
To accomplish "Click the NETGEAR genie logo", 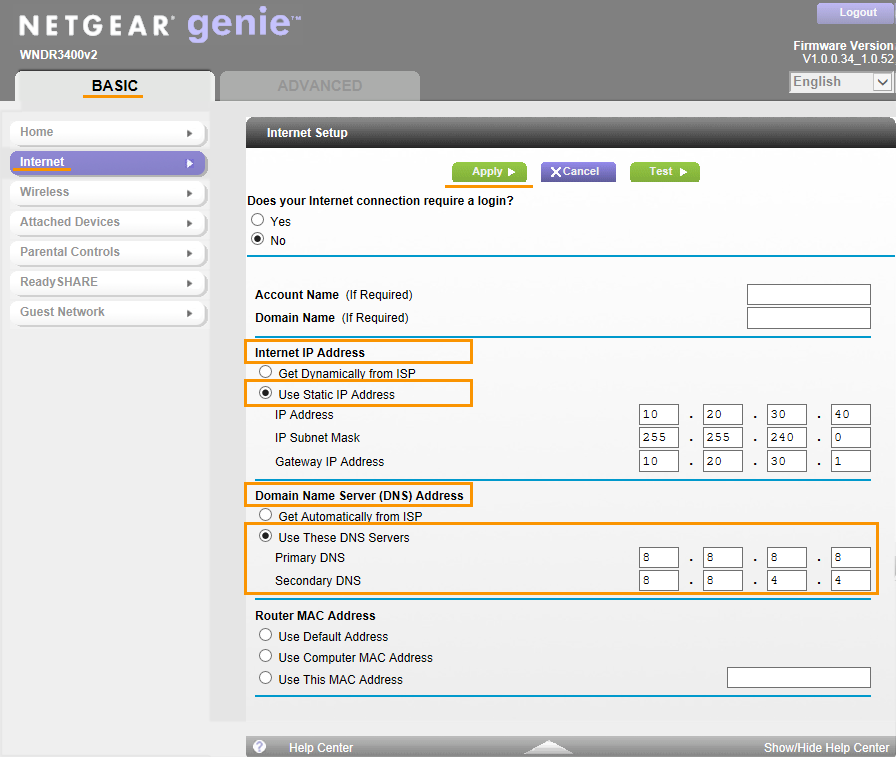I will (x=160, y=25).
